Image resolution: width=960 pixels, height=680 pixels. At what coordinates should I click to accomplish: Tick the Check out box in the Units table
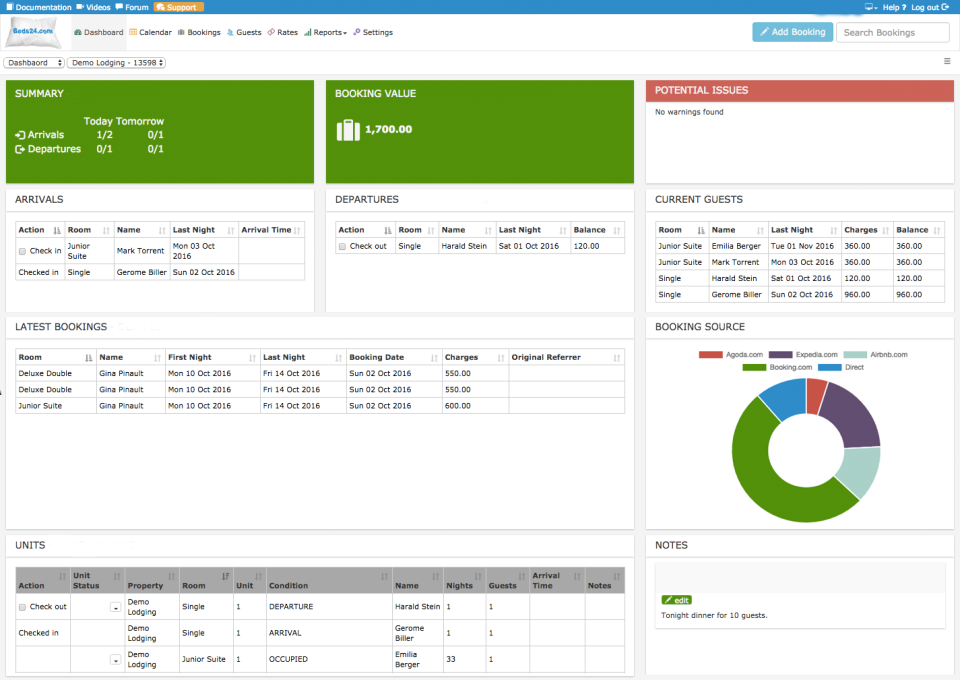tap(22, 605)
